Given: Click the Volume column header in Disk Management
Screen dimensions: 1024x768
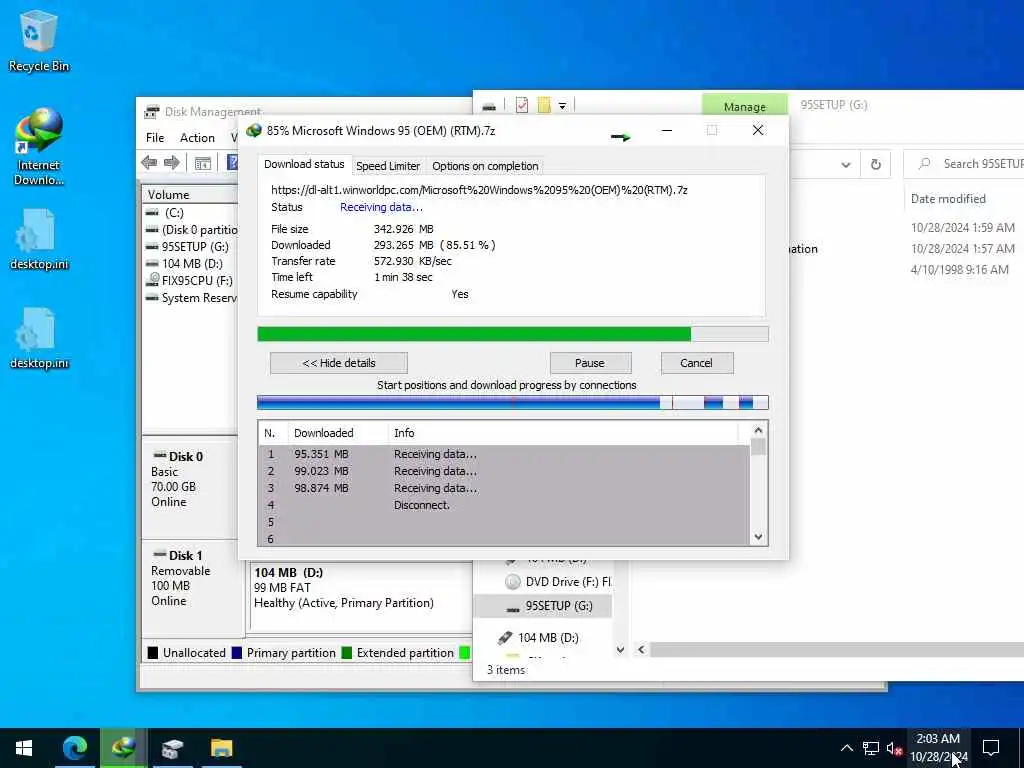Looking at the screenshot, I should [190, 195].
